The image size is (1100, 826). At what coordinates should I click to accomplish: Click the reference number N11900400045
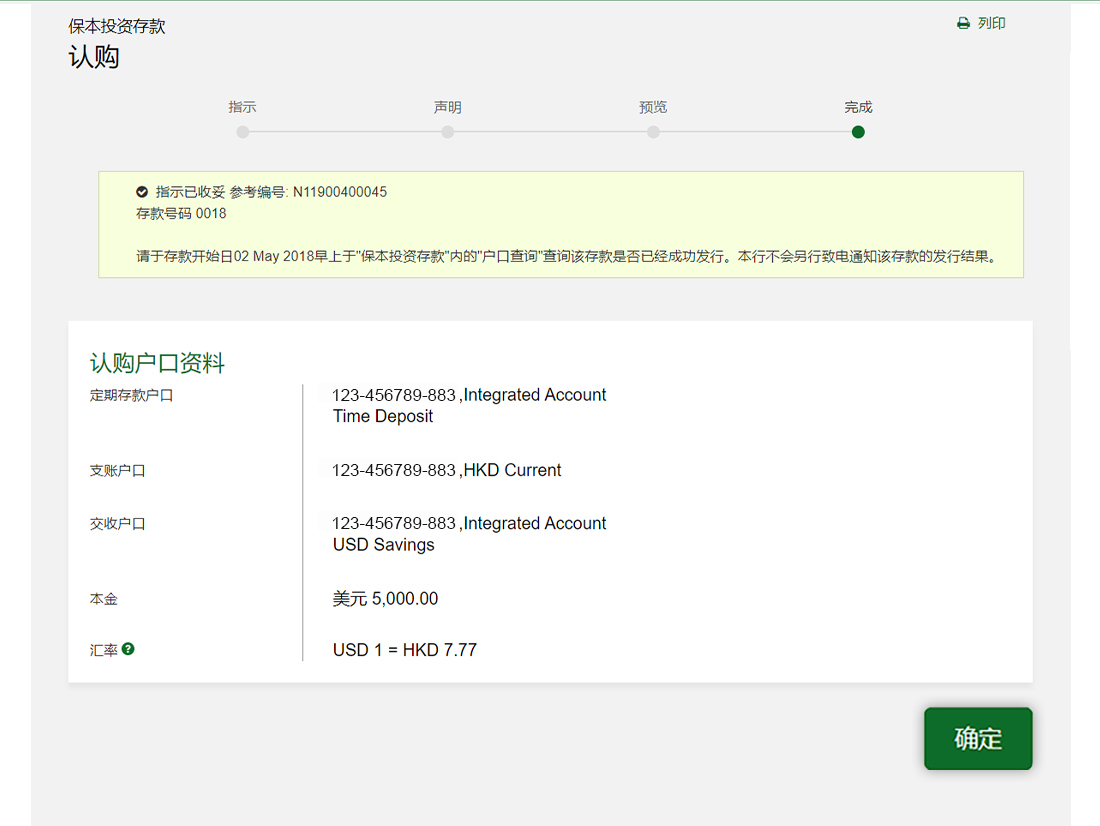[x=340, y=191]
